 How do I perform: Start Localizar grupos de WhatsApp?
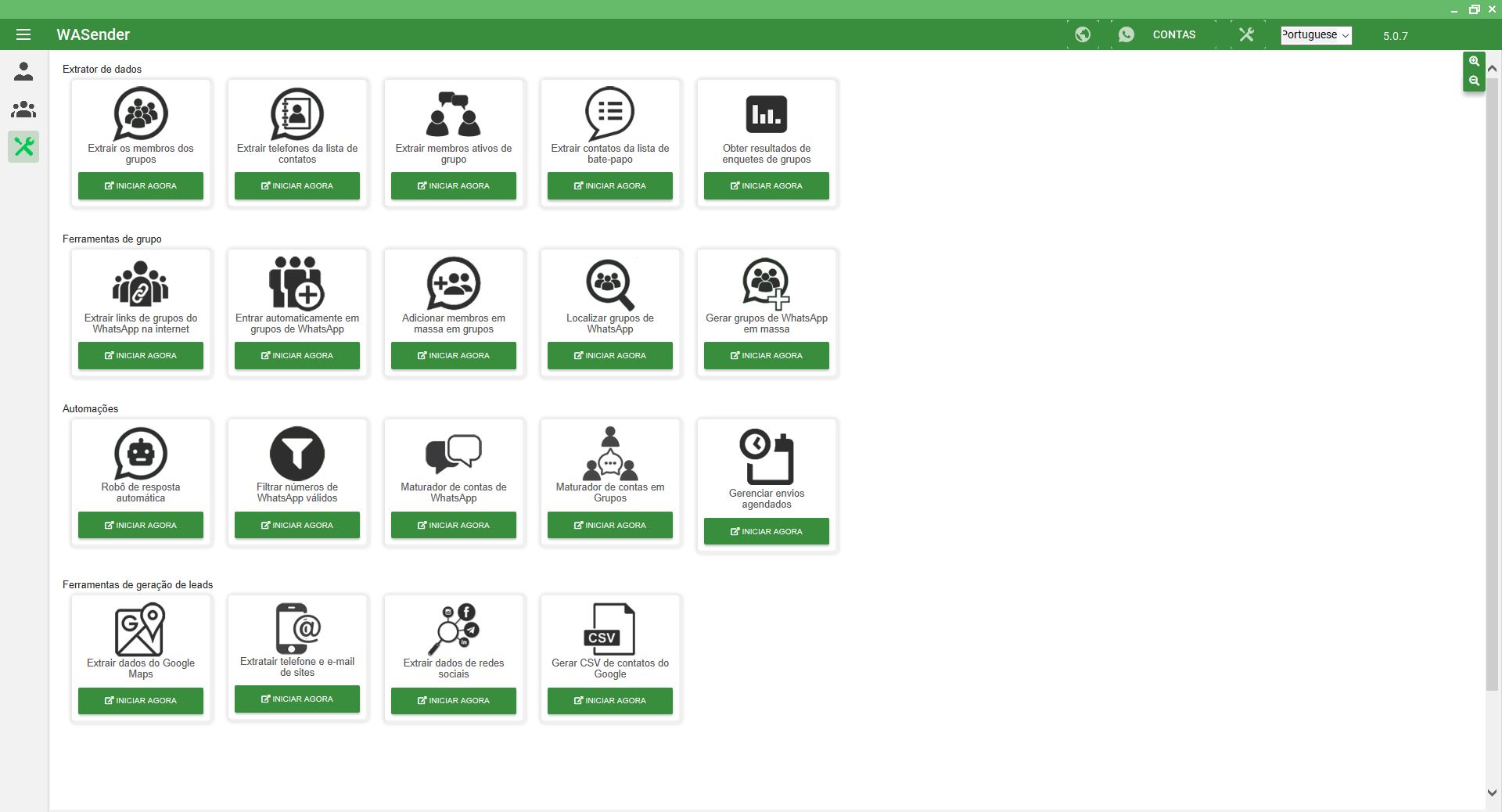(x=610, y=356)
